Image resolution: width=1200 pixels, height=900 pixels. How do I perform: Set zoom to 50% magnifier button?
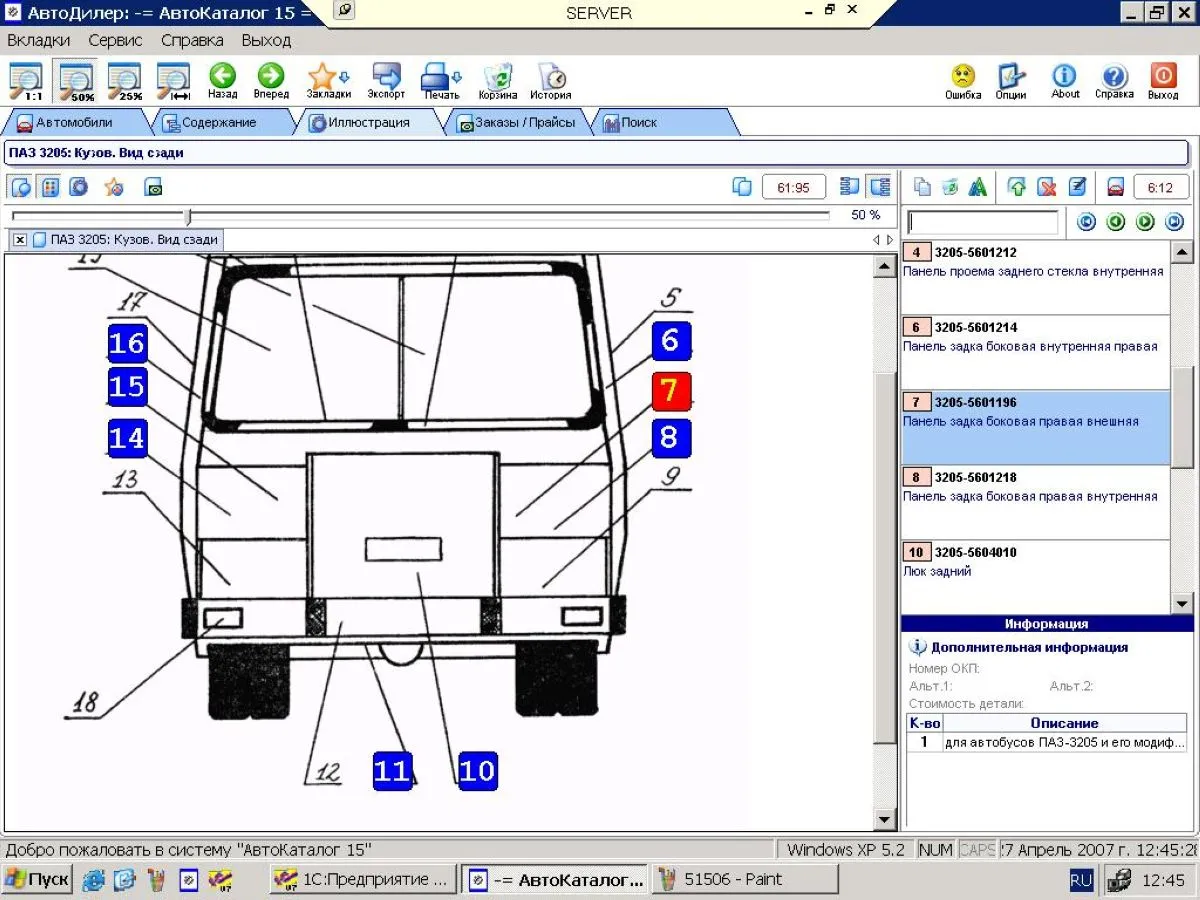tap(76, 81)
